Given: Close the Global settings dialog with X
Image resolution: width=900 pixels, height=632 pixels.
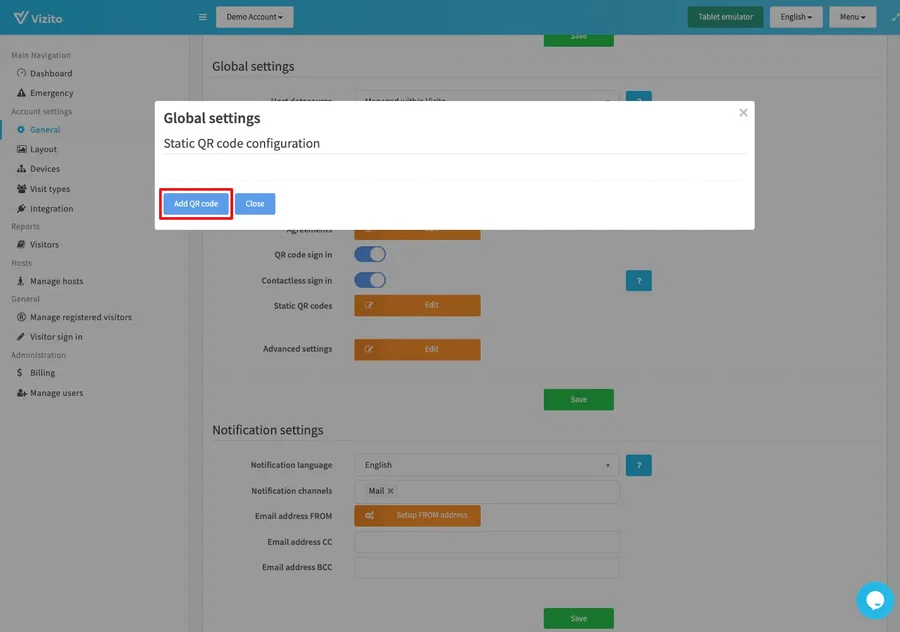Looking at the screenshot, I should (743, 113).
